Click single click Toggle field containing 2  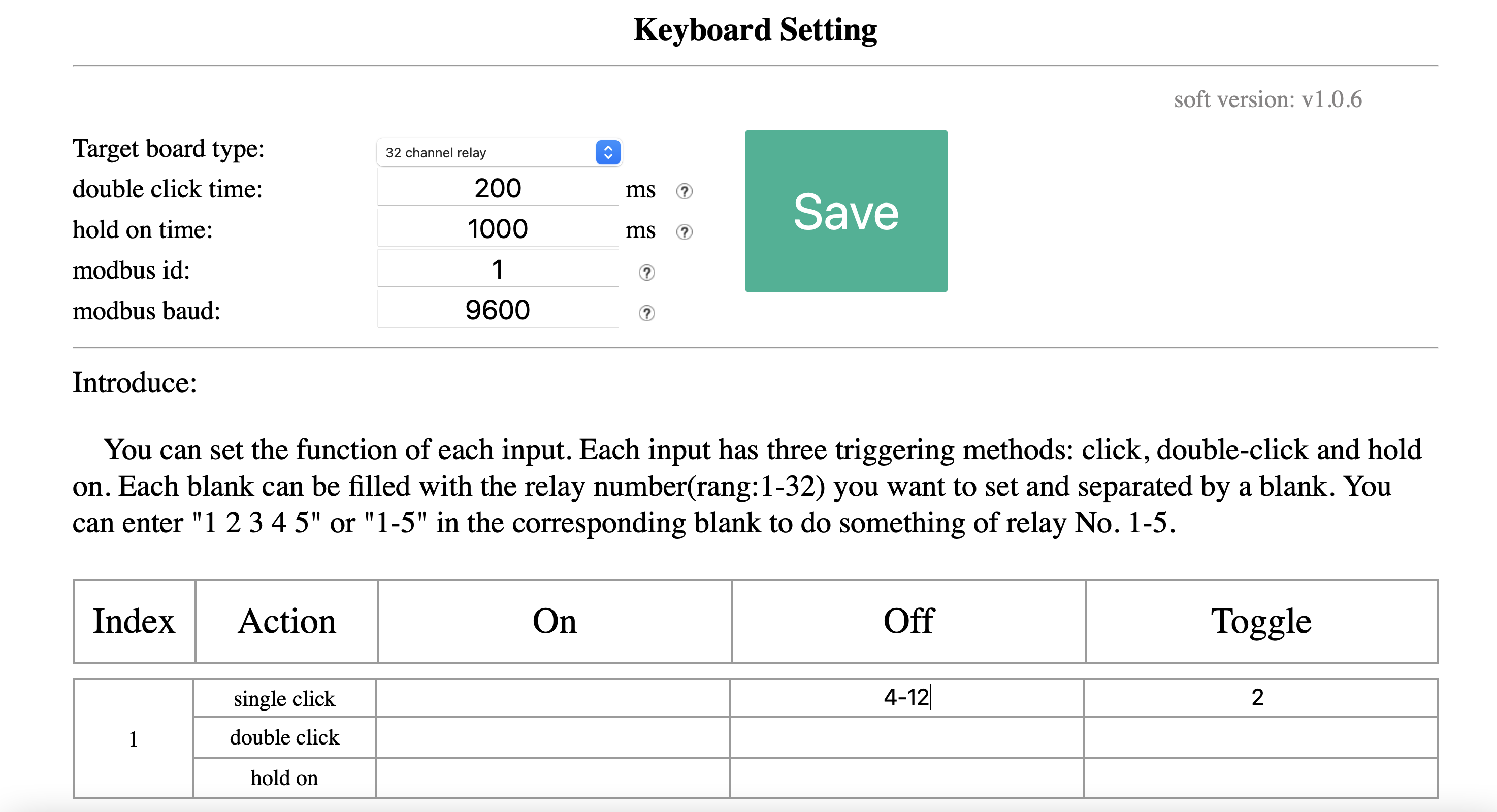point(1260,698)
